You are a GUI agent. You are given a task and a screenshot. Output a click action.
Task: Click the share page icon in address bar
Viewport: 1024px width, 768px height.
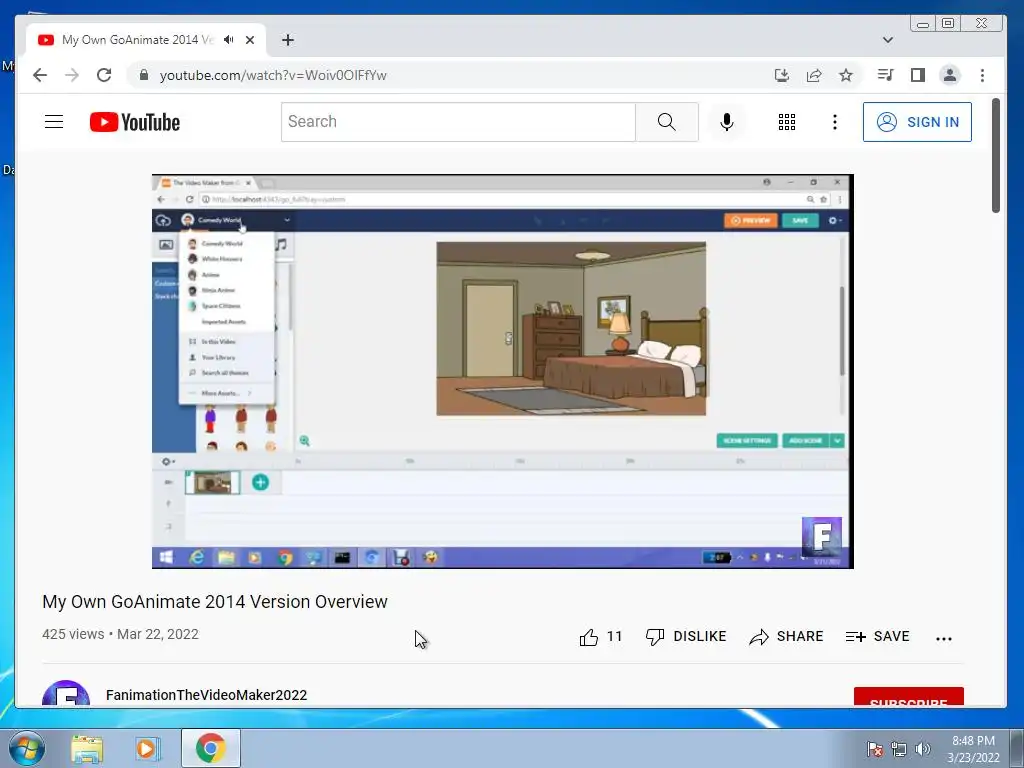click(814, 75)
